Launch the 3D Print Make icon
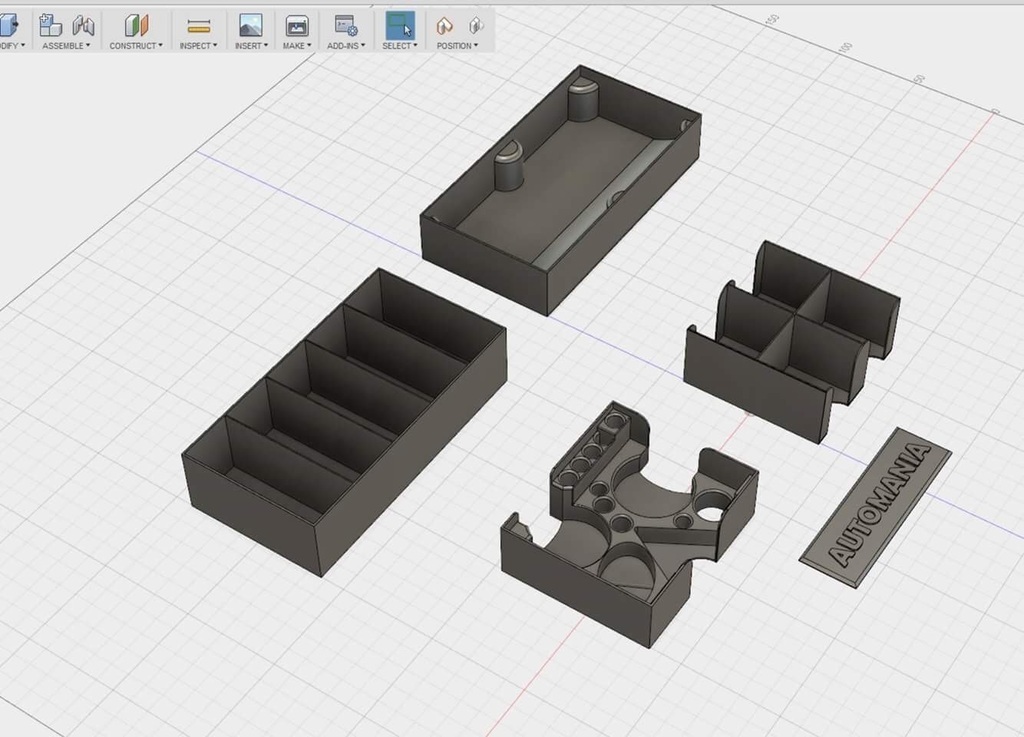This screenshot has width=1024, height=737. coord(296,25)
